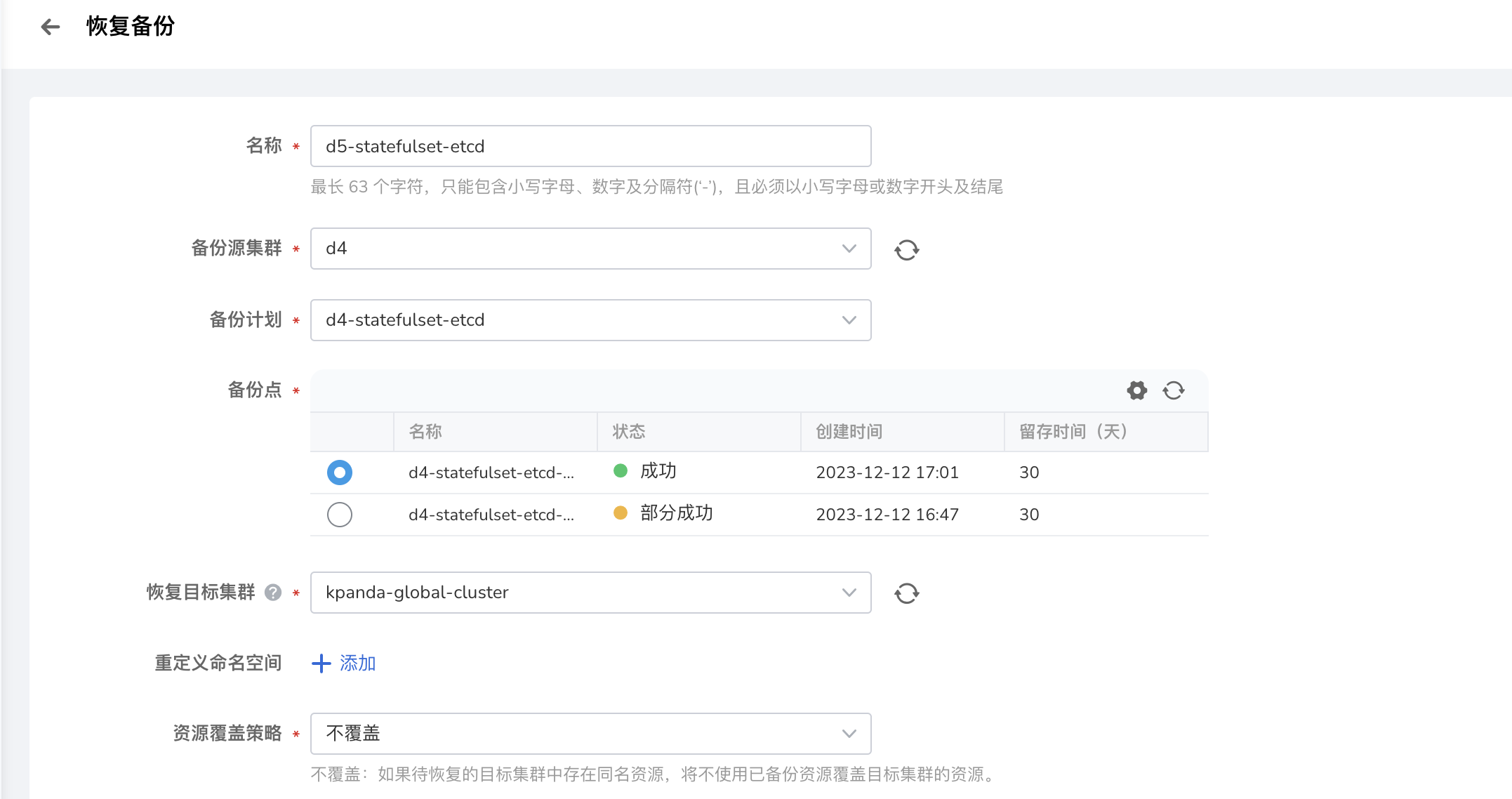Click the back arrow icon
Viewport: 1512px width, 799px height.
(x=51, y=27)
